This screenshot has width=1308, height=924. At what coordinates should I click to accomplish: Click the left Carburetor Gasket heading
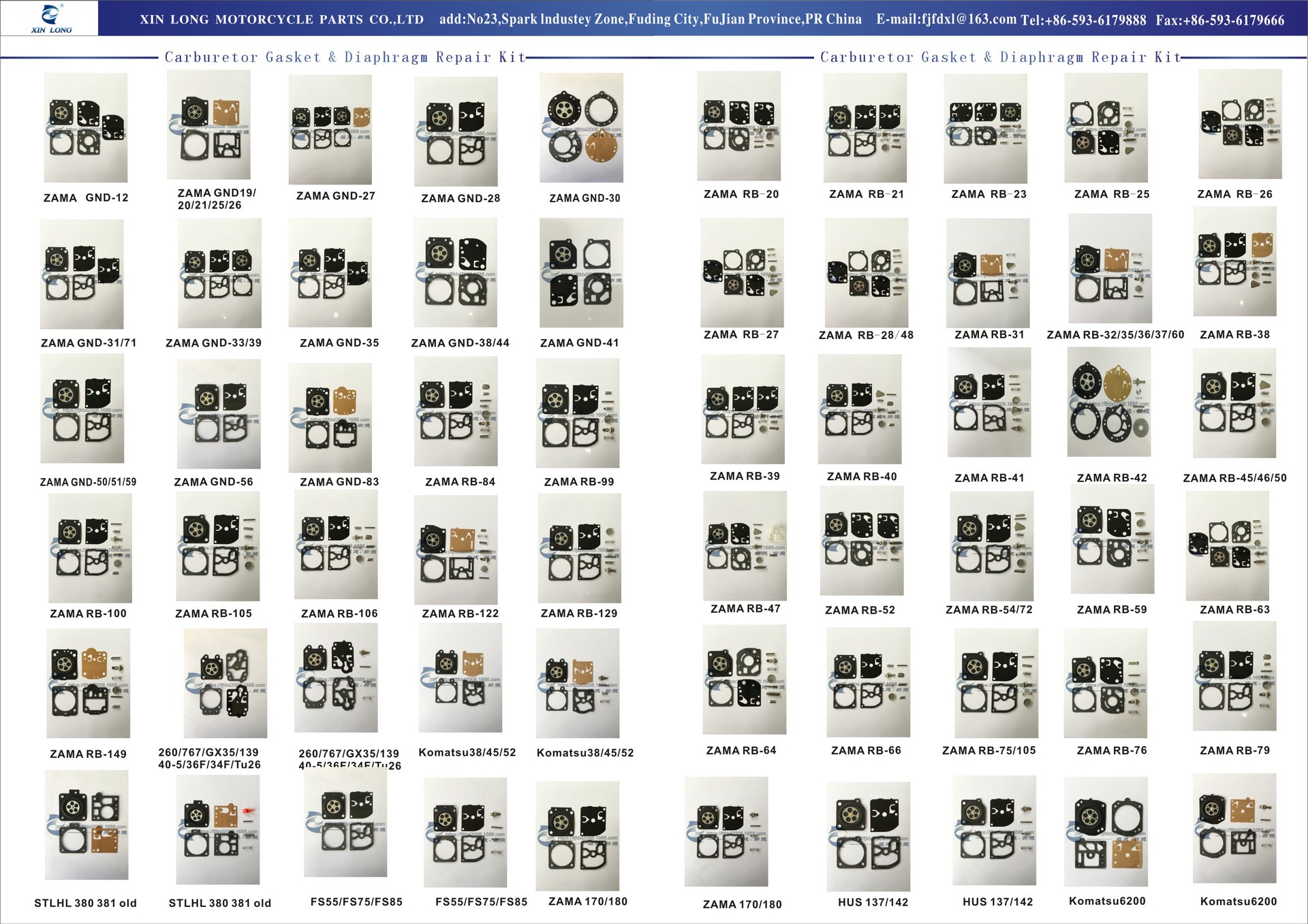[x=345, y=57]
